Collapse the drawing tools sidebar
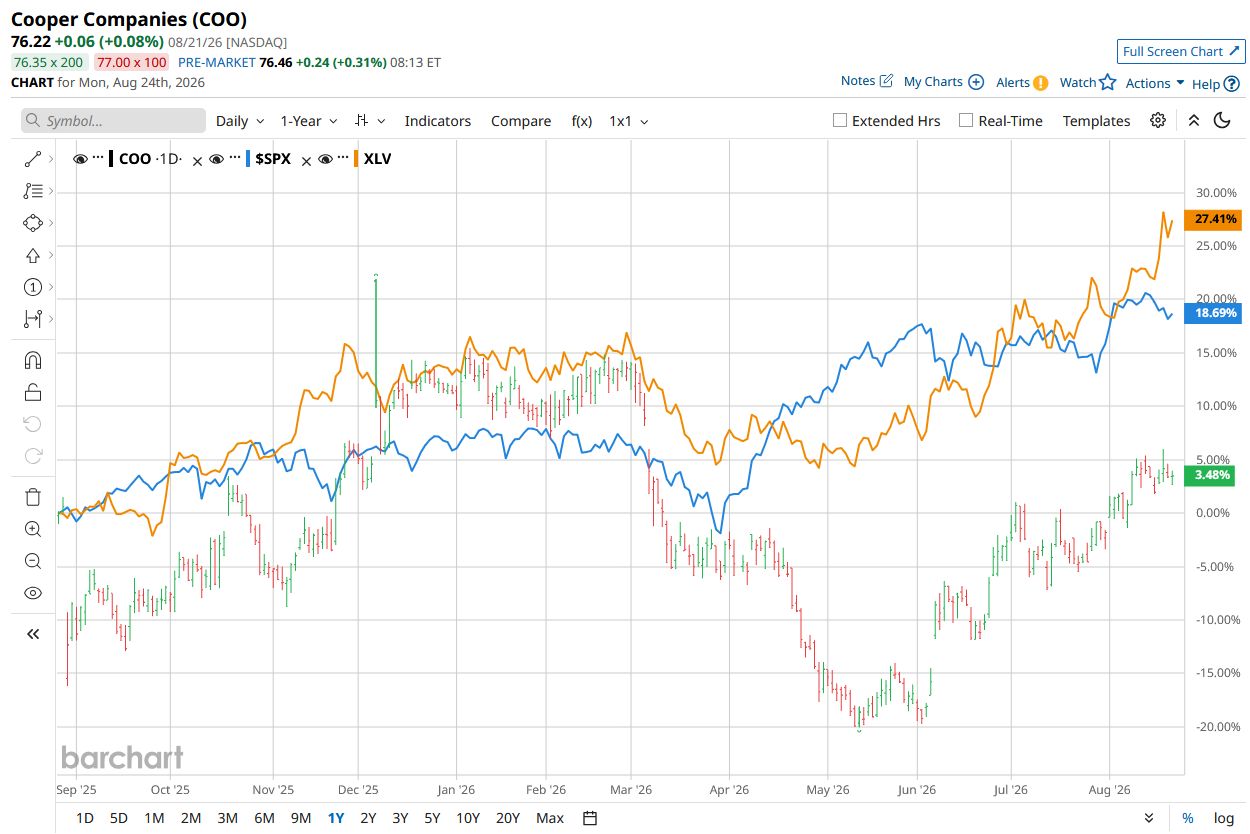 click(x=32, y=634)
